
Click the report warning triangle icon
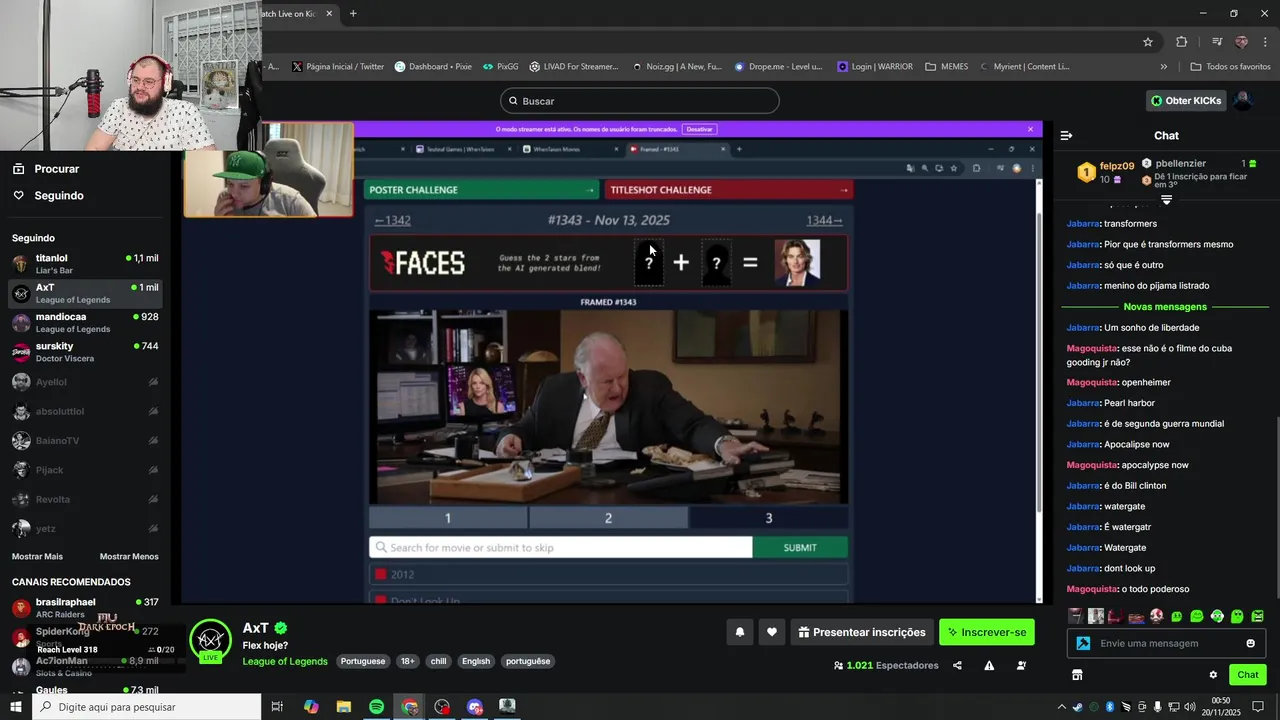(989, 665)
